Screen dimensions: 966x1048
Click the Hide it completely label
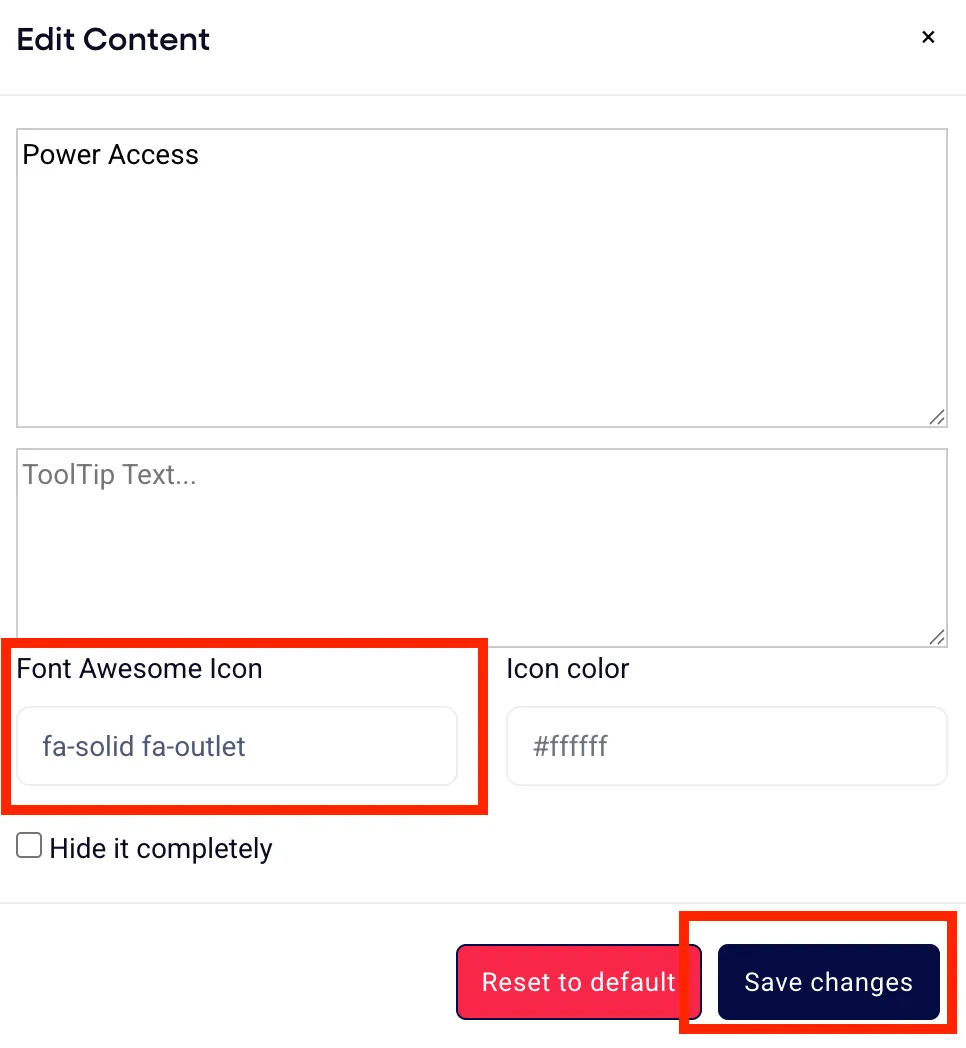pyautogui.click(x=161, y=849)
